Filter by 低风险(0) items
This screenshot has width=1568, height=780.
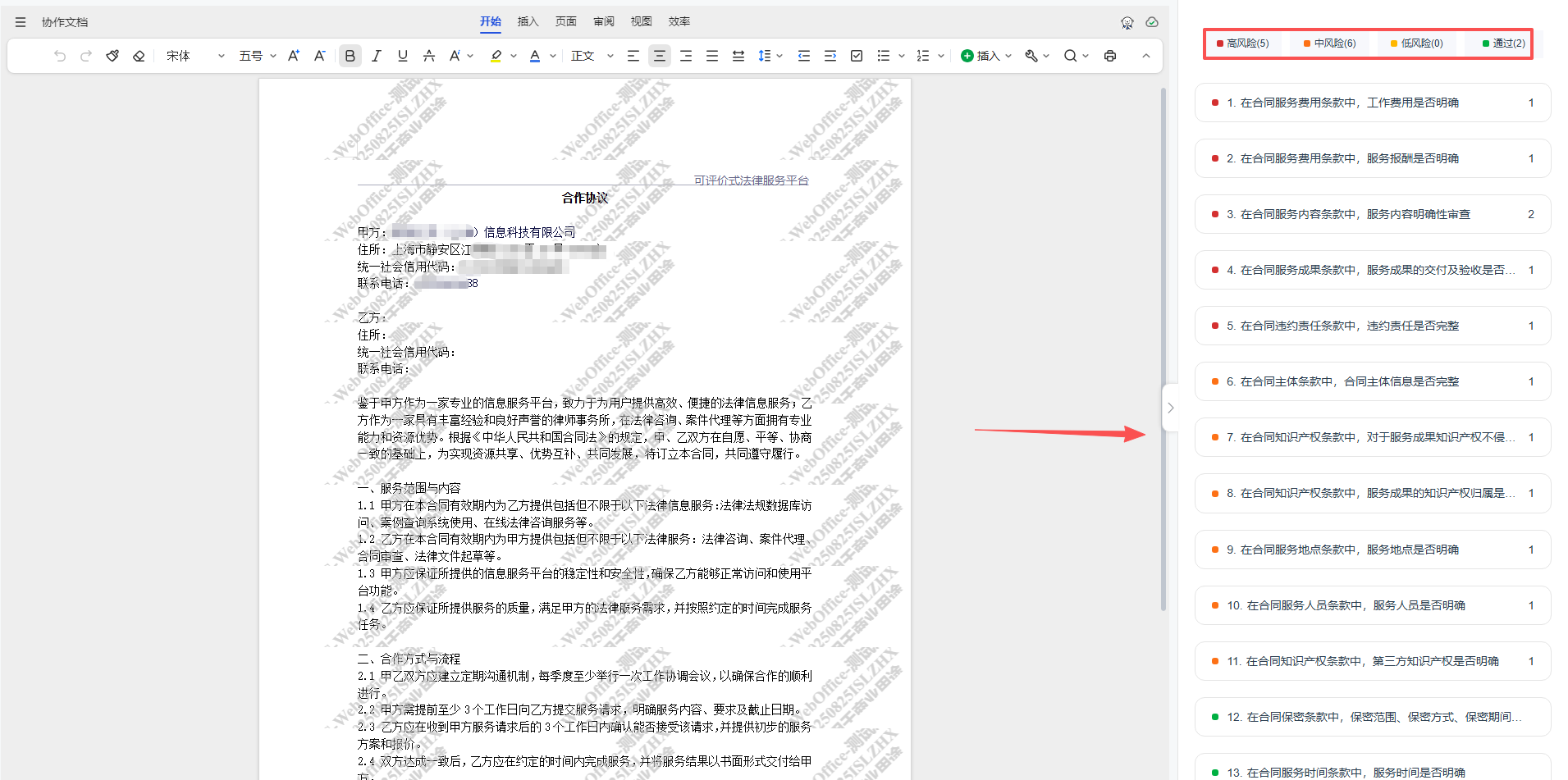point(1416,43)
